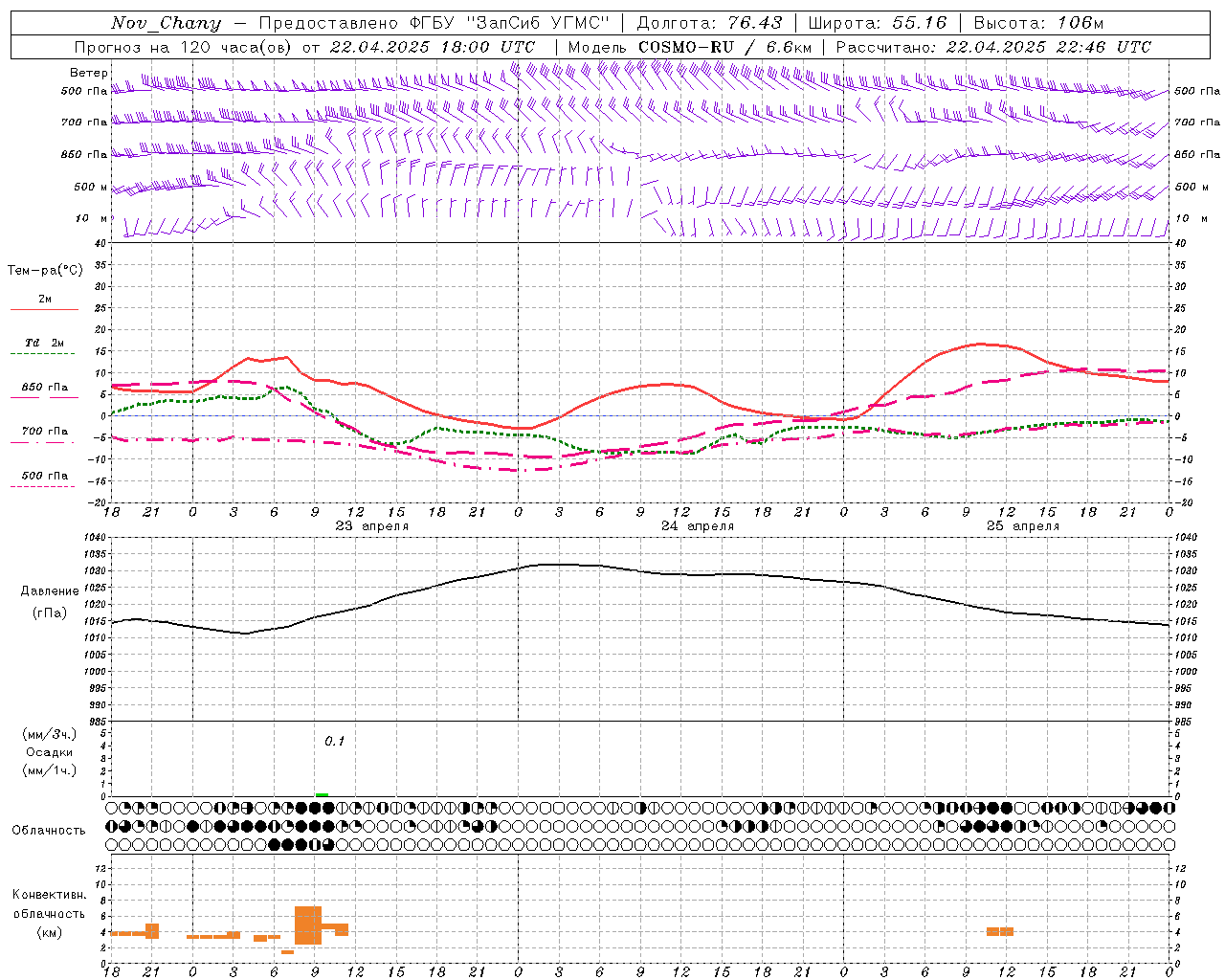Click the "Тем-ра(°C)" axis title
The width and height of the screenshot is (1225, 980).
[45, 271]
